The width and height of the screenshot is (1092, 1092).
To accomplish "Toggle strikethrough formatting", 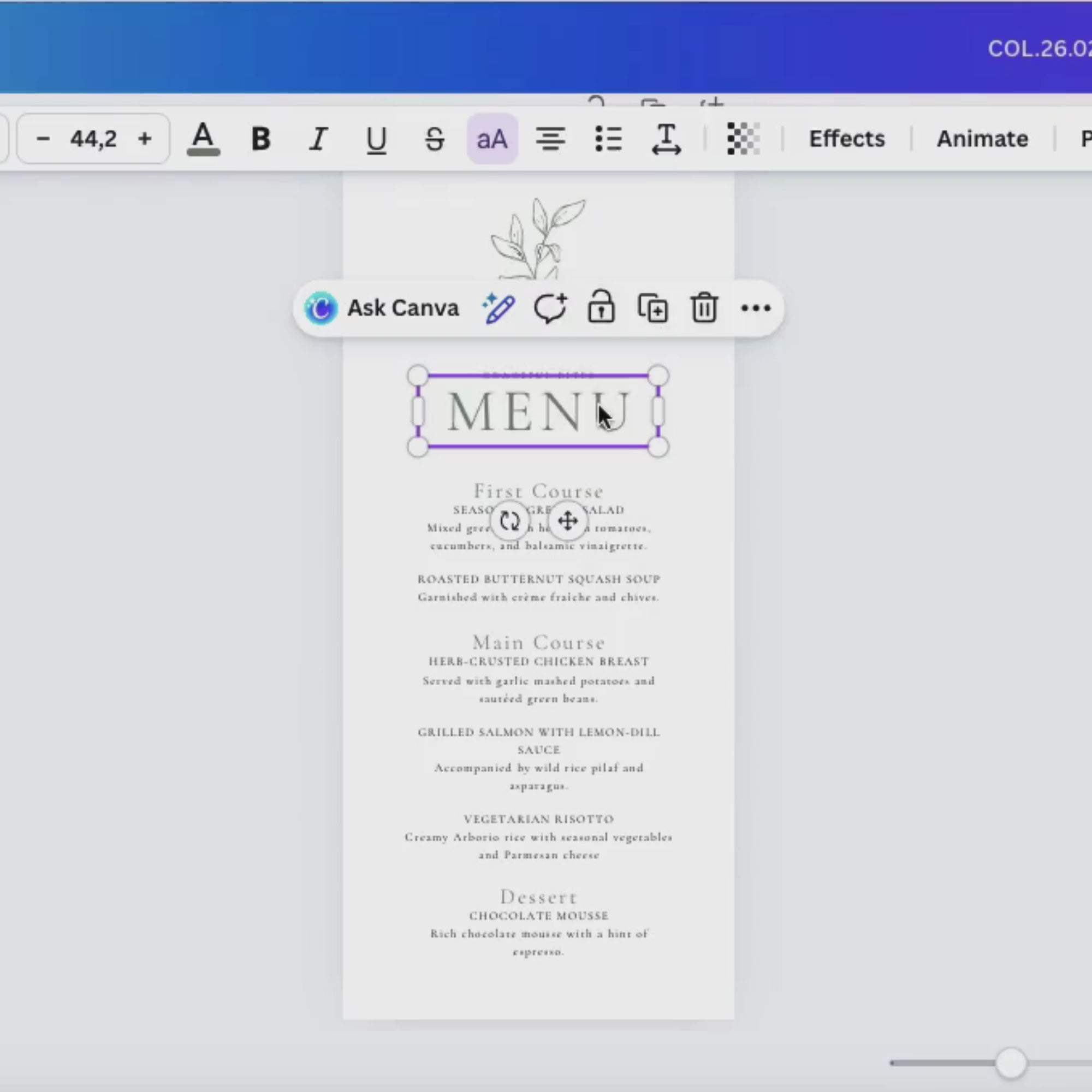I will pyautogui.click(x=434, y=139).
